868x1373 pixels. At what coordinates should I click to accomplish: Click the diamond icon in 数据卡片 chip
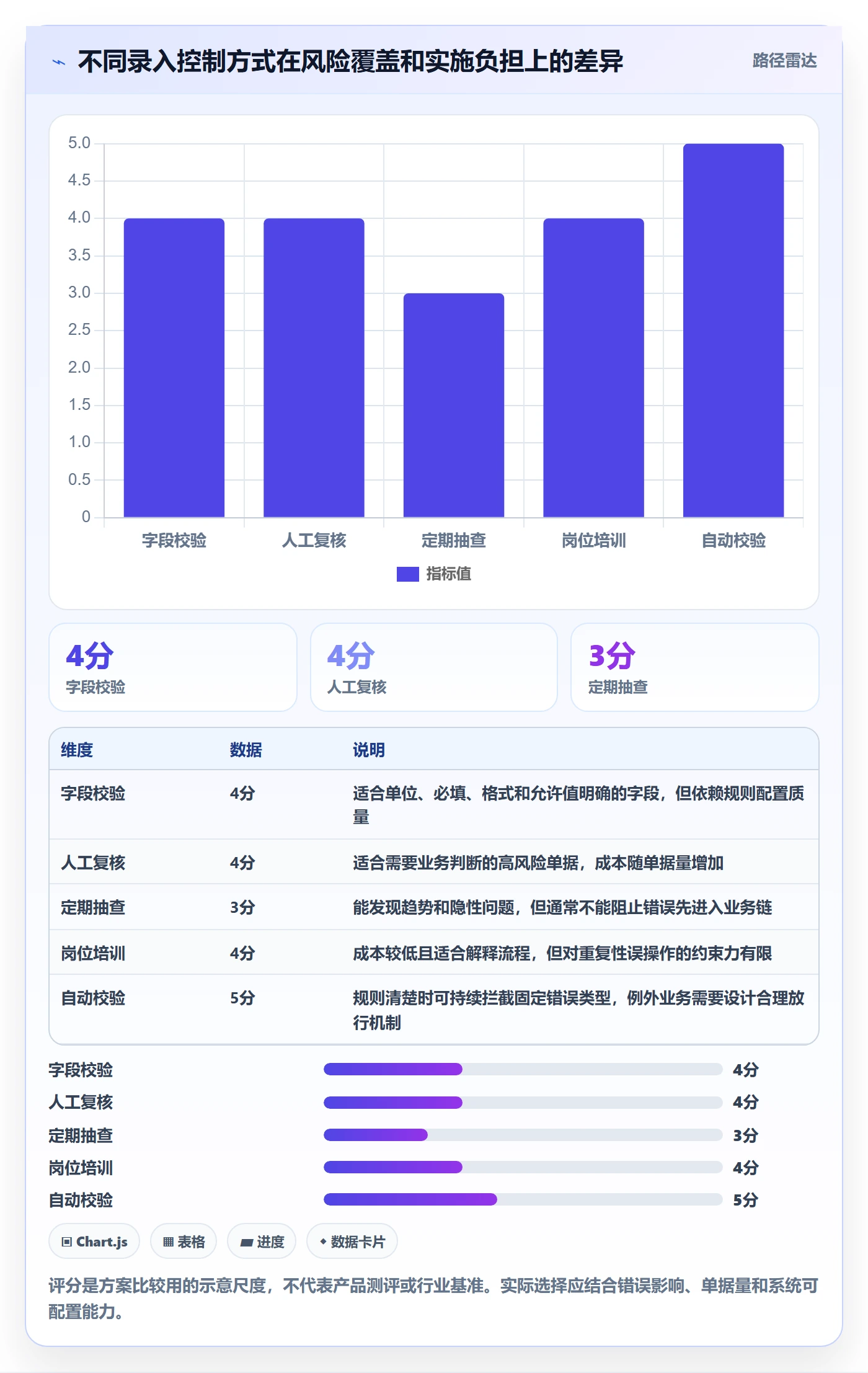[323, 1242]
